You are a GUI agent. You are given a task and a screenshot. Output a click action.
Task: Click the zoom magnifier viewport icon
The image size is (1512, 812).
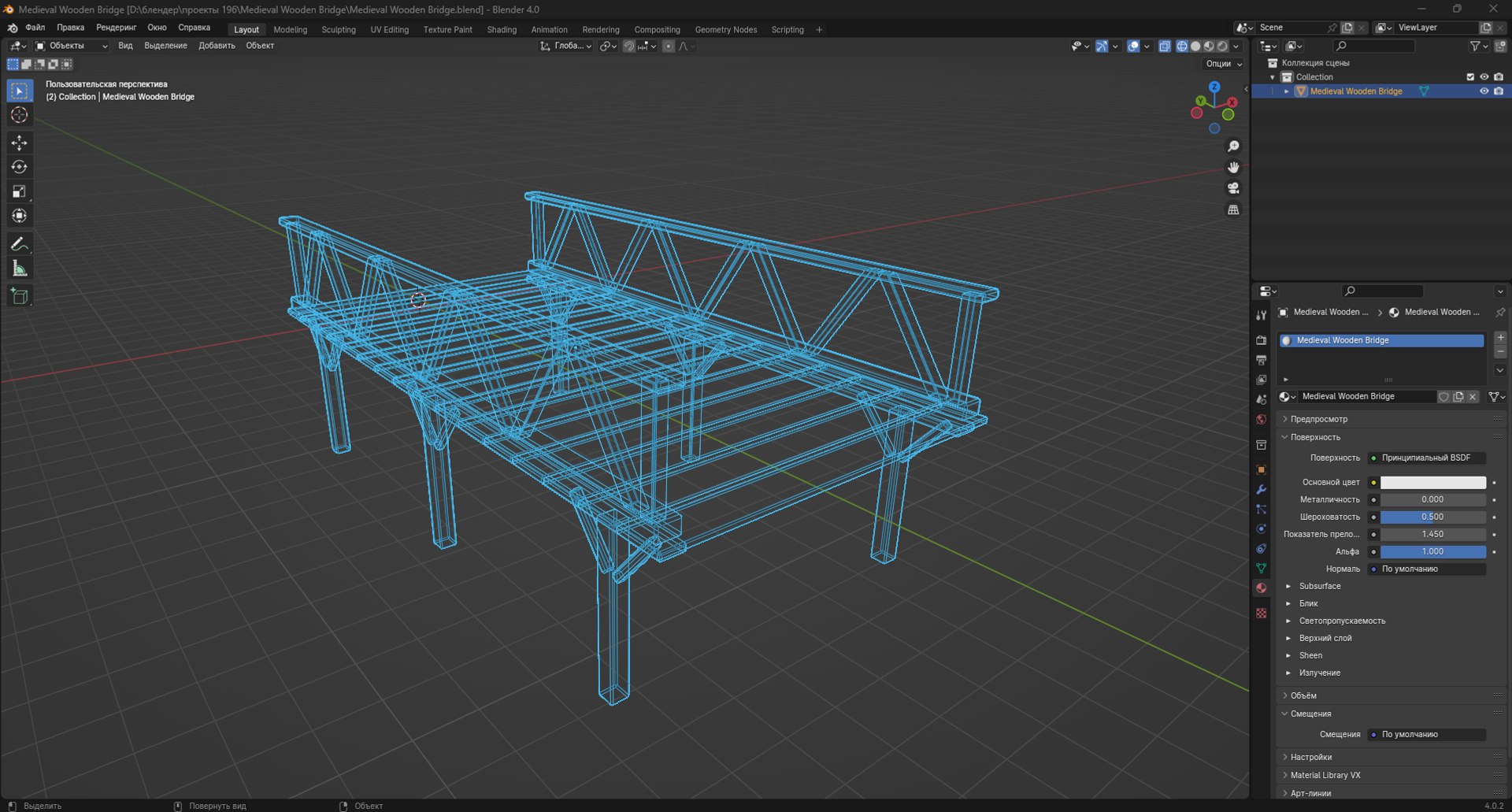(1233, 146)
